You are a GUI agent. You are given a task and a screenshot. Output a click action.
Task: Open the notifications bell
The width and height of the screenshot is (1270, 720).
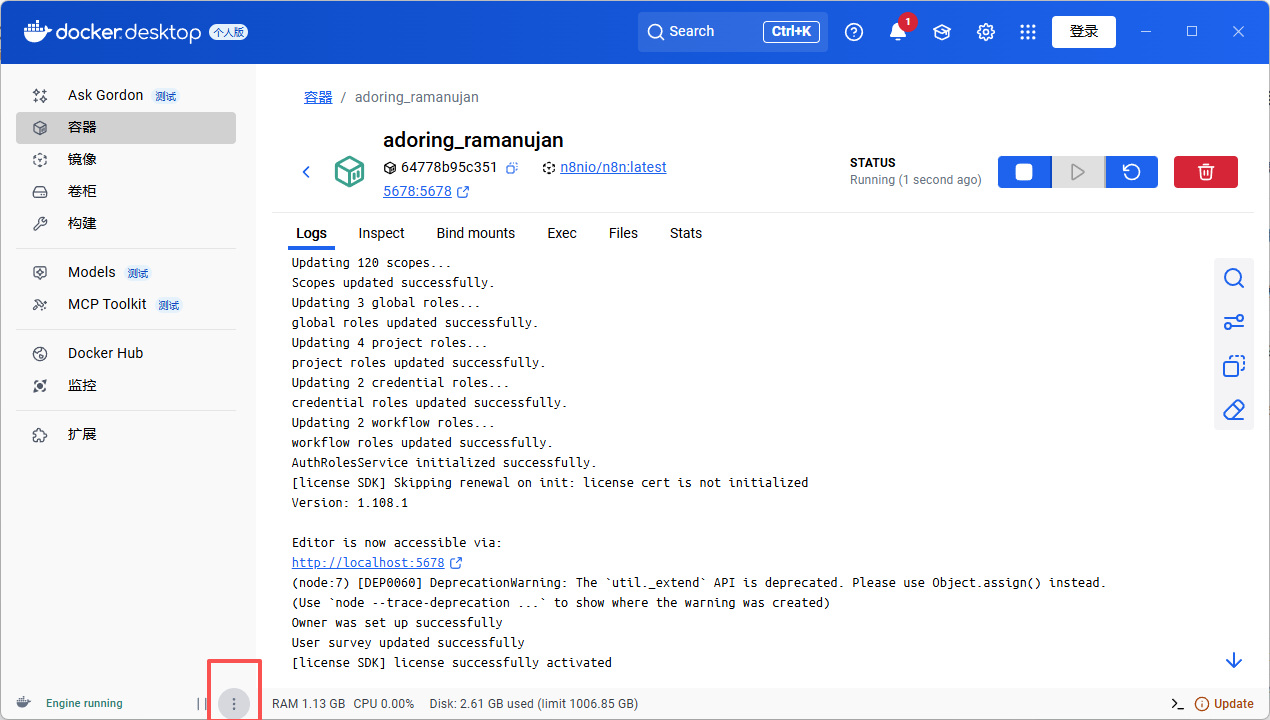click(898, 32)
